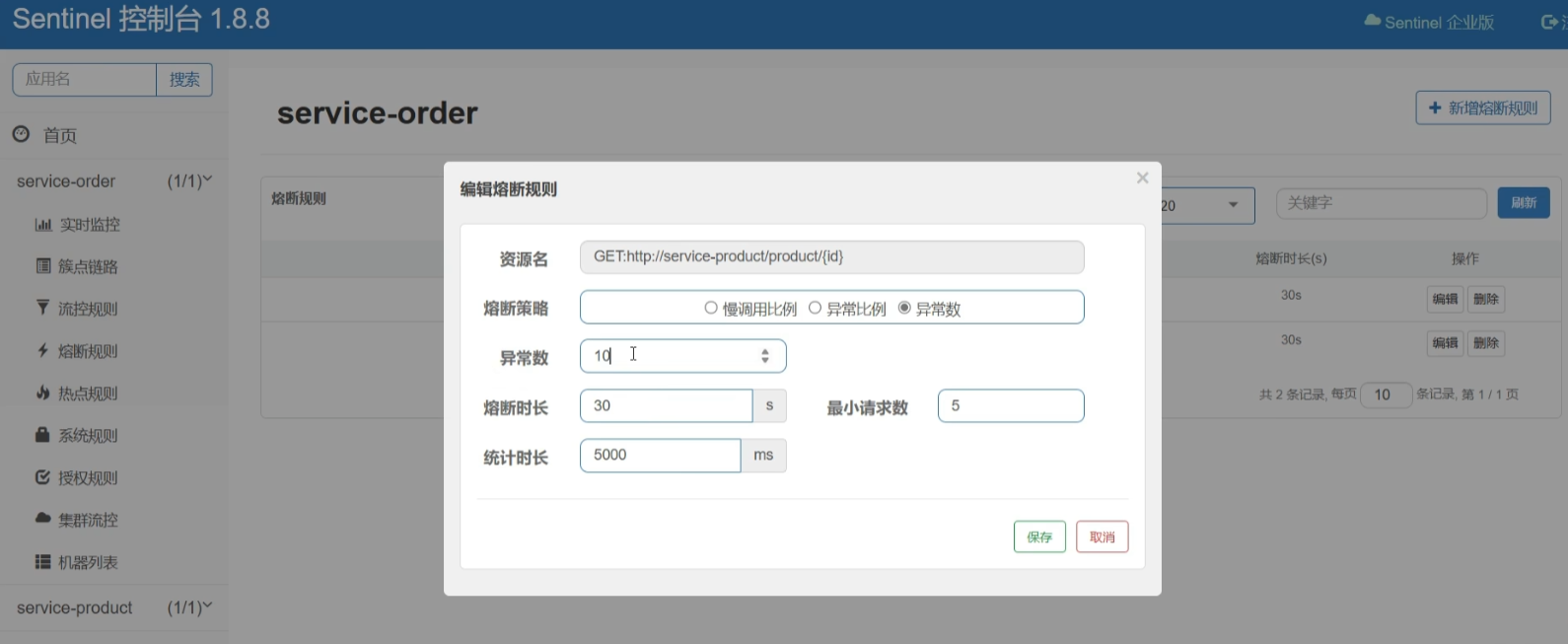The image size is (1568, 644).
Task: Click the 资源名 field in the dialog
Action: click(x=831, y=256)
